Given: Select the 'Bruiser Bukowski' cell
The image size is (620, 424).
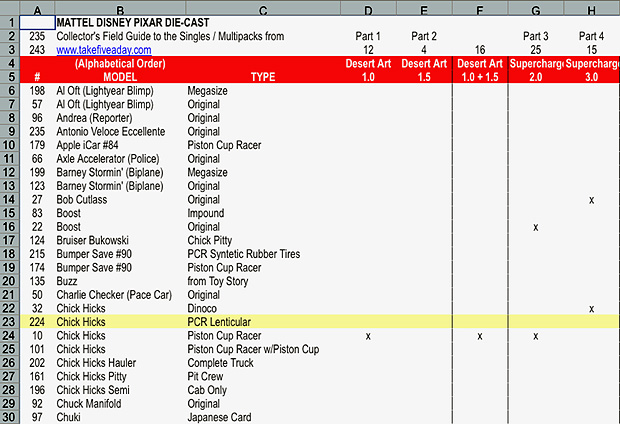Looking at the screenshot, I should click(x=93, y=240).
